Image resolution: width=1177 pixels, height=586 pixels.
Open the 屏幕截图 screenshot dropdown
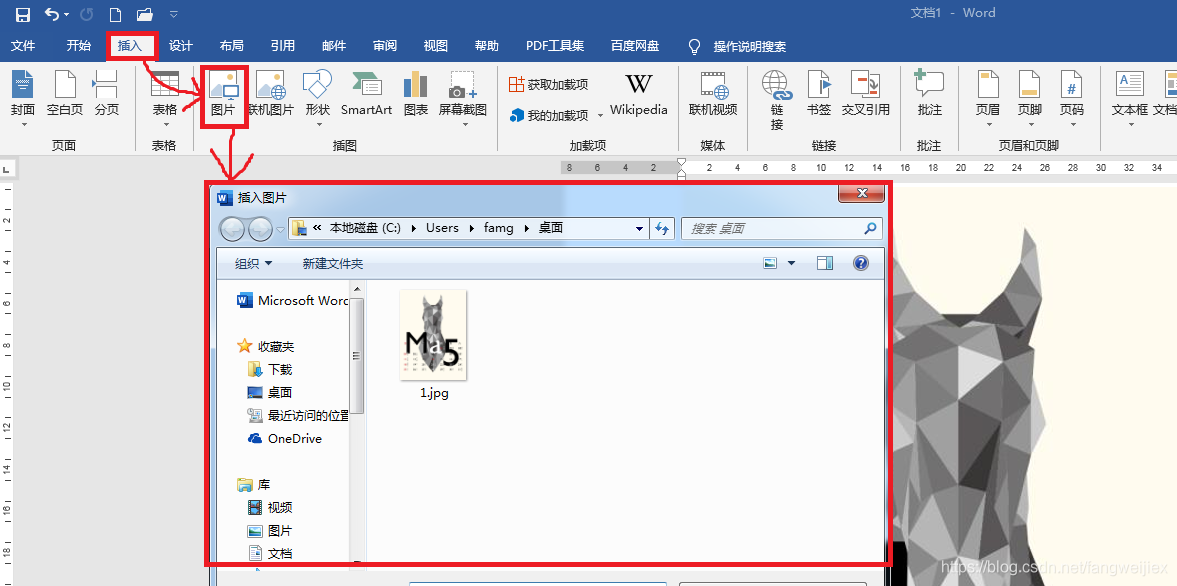(x=463, y=98)
